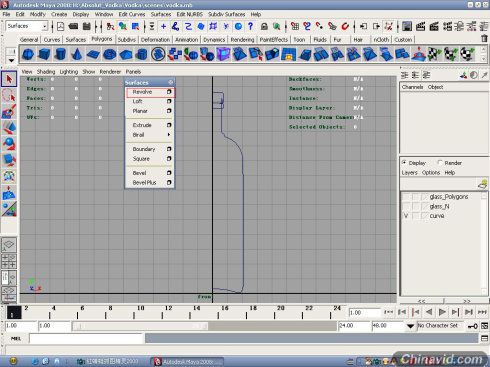
Task: Open the Edit NURBS menu
Action: tap(189, 14)
